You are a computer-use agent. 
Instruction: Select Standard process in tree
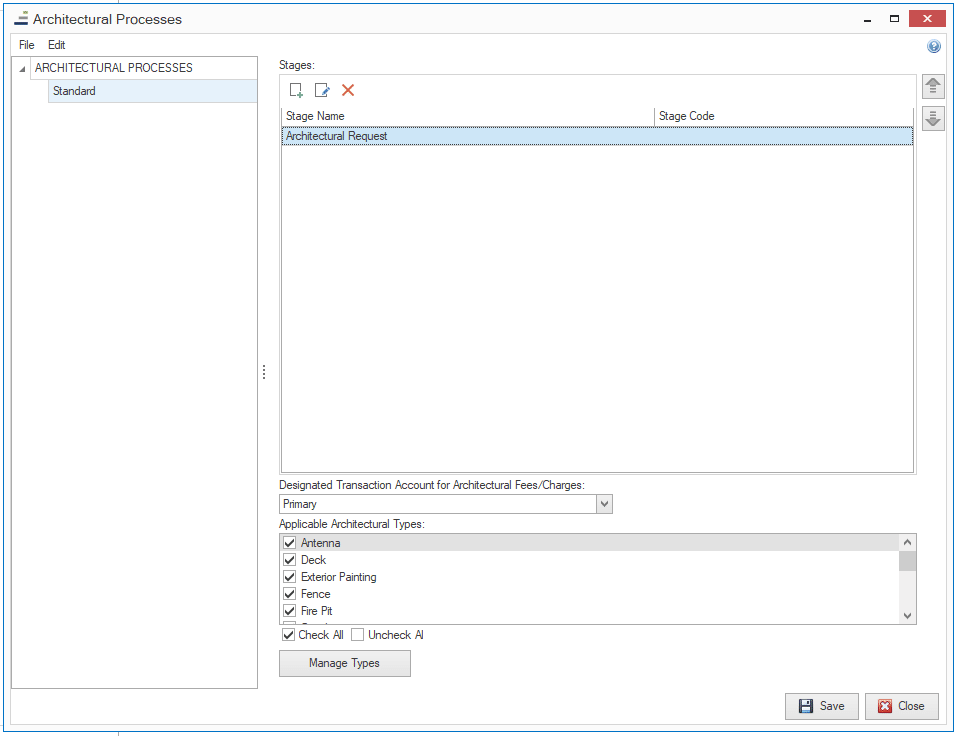pos(152,91)
